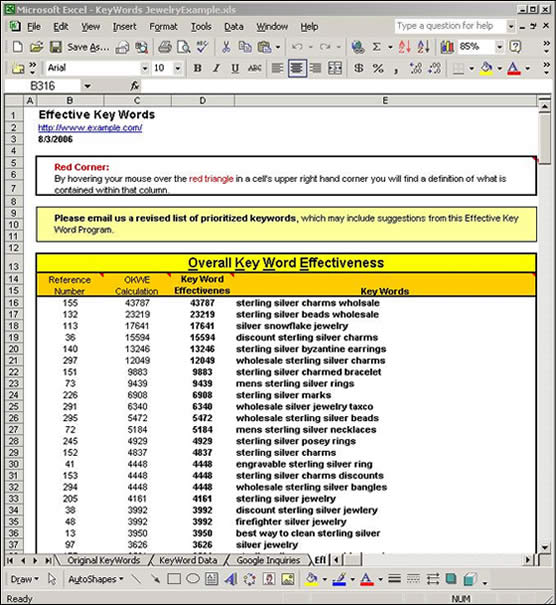Open the AutoShapes menu
This screenshot has width=556, height=605.
95,579
